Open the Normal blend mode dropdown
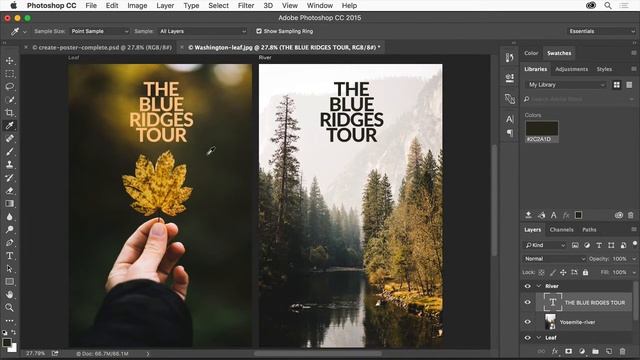The width and height of the screenshot is (640, 360). 554,259
